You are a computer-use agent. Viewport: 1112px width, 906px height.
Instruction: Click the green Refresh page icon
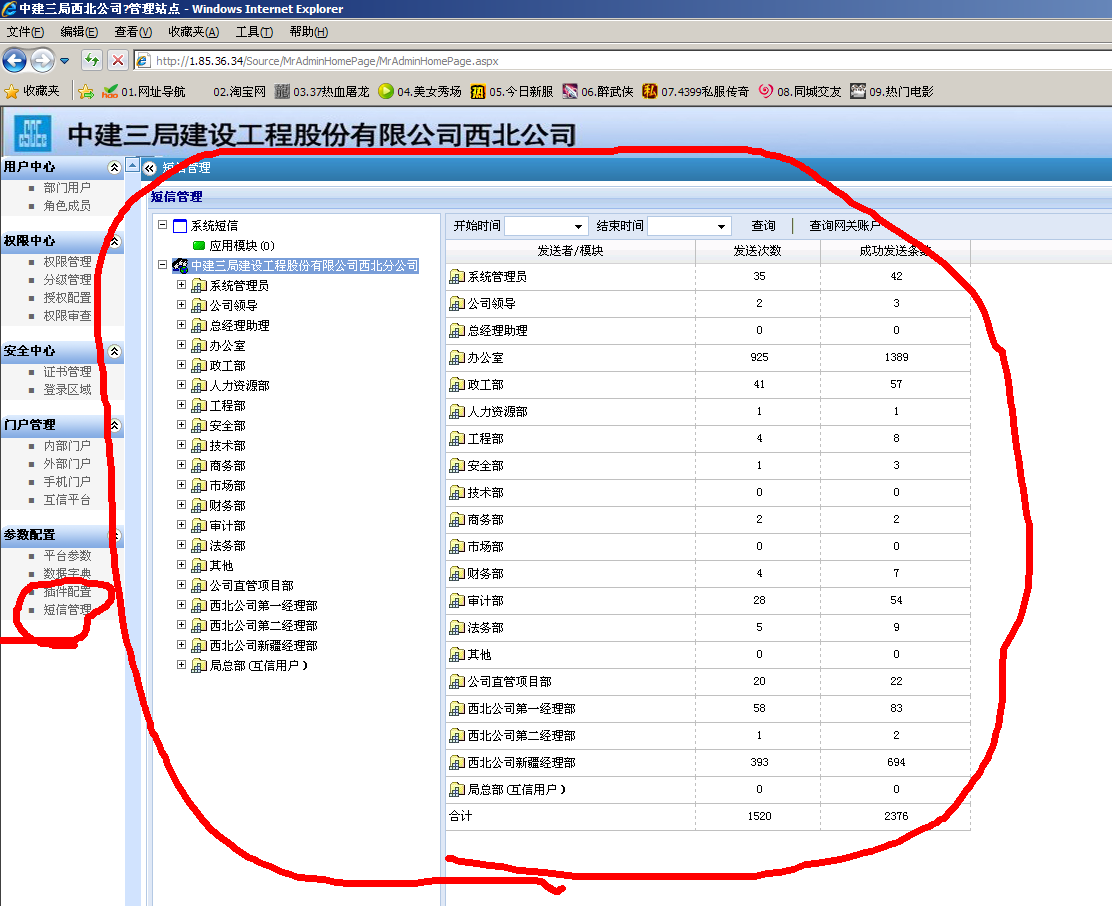tap(91, 60)
